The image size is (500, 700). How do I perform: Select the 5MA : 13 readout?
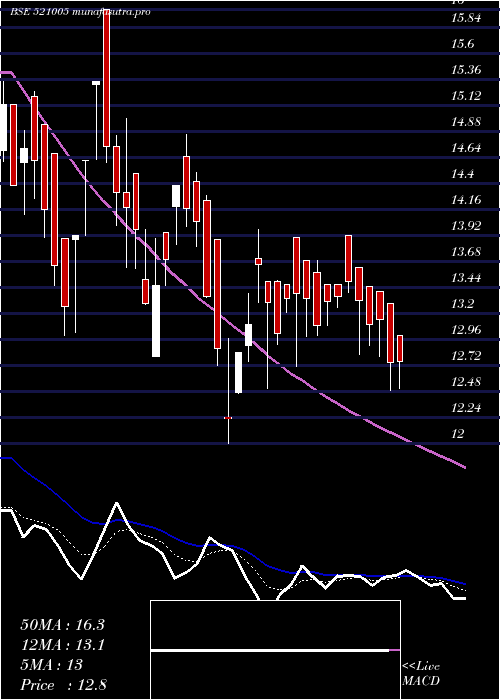click(52, 665)
